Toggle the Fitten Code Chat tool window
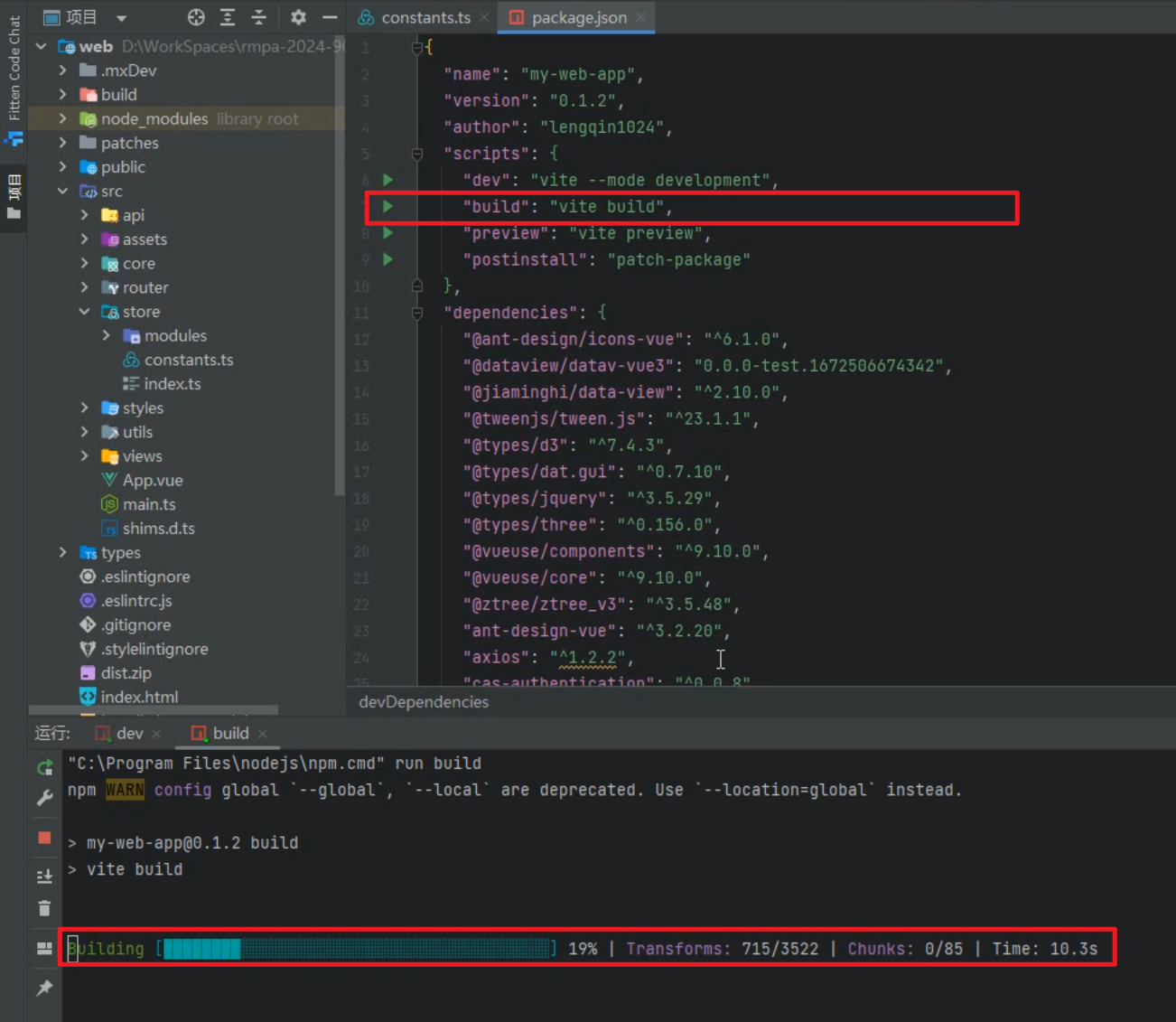Image resolution: width=1176 pixels, height=1022 pixels. coord(14,79)
